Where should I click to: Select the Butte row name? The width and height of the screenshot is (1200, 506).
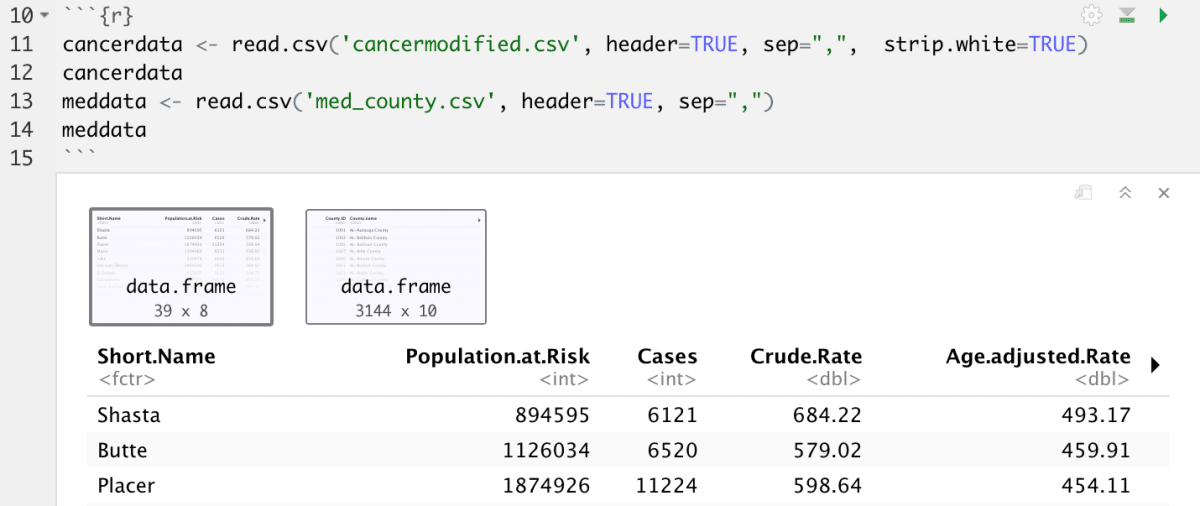tap(122, 450)
